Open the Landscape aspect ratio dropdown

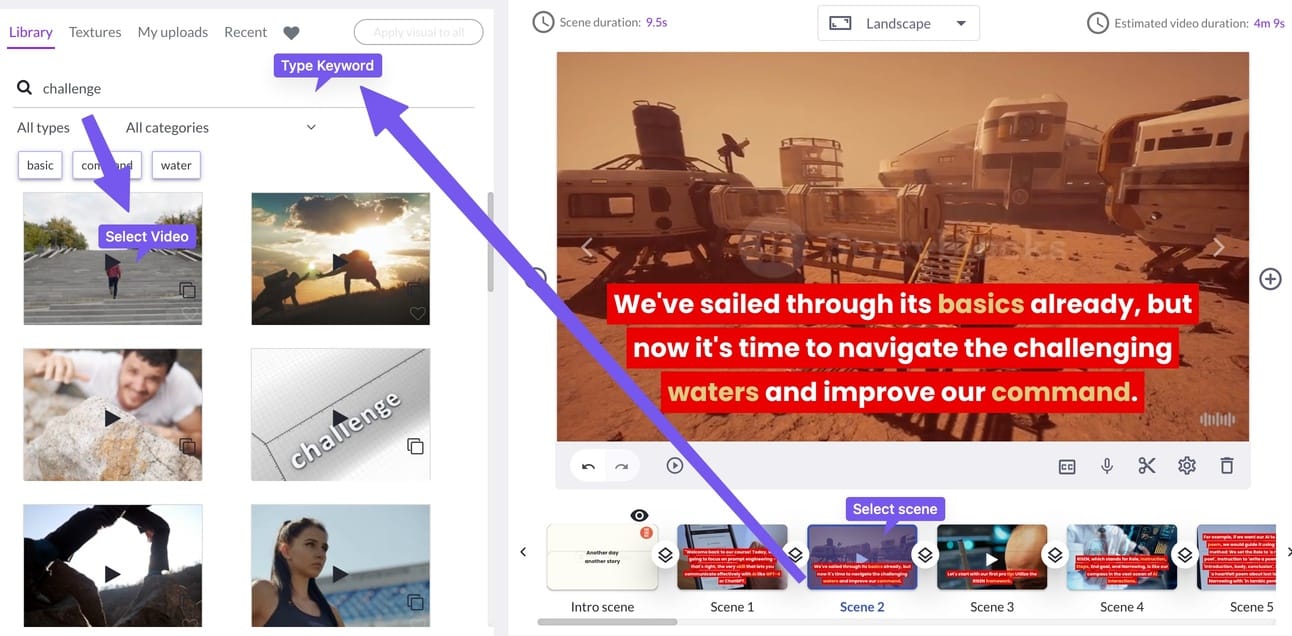point(898,23)
